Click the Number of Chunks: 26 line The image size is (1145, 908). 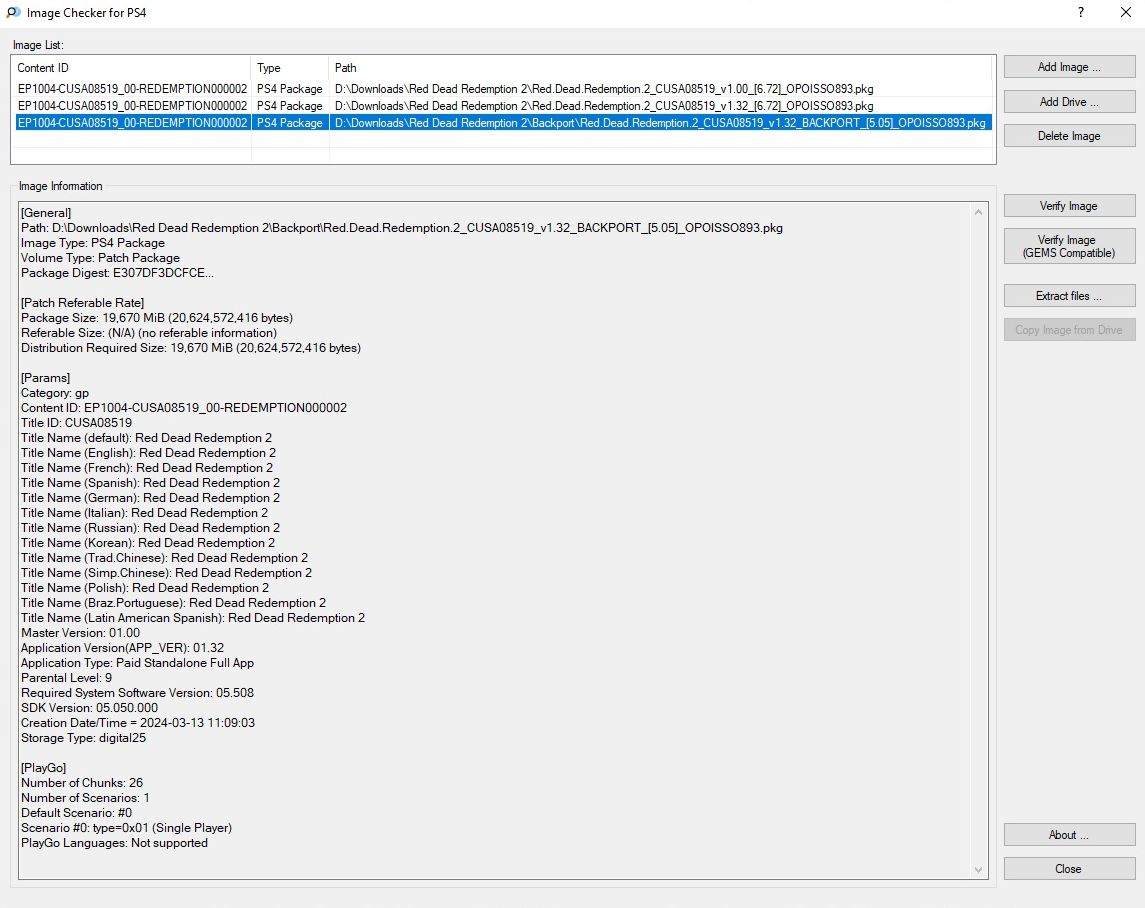82,783
